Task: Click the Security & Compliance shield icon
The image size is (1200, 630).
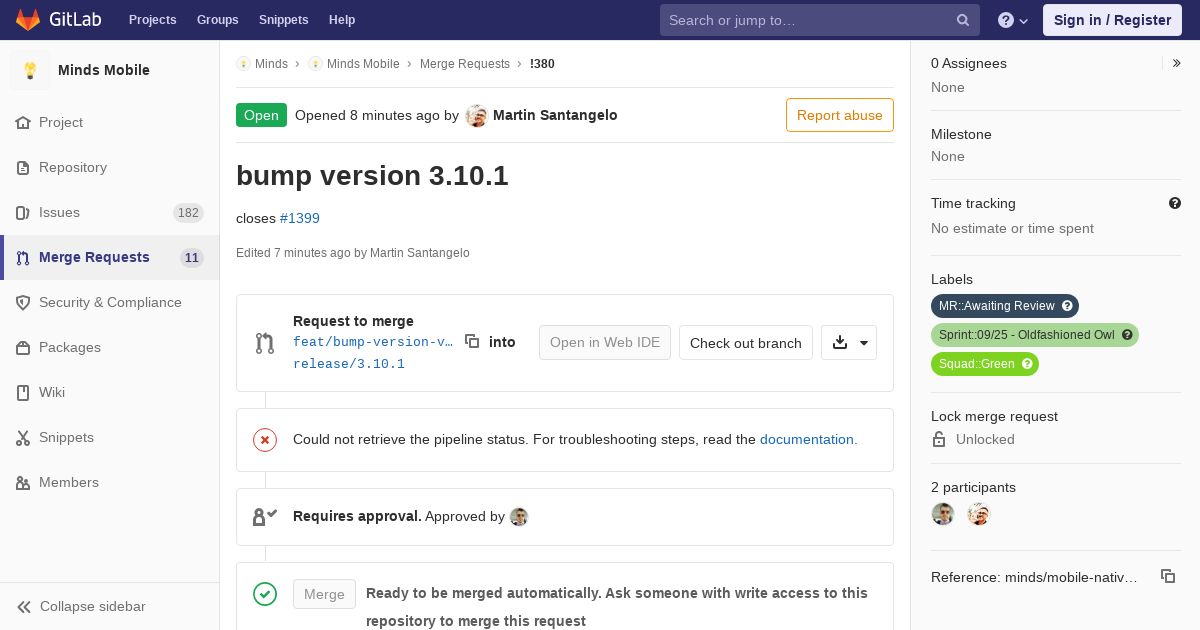Action: tap(23, 303)
